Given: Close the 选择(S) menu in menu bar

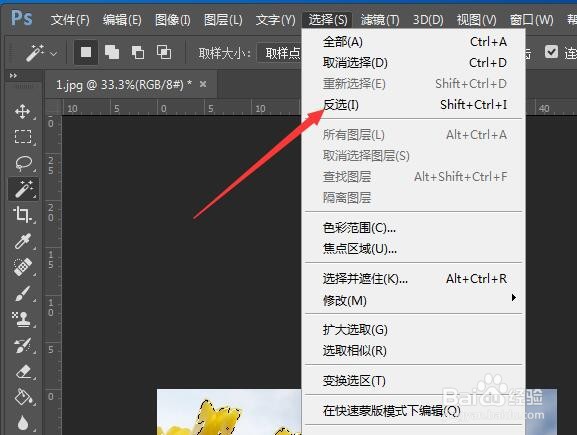Looking at the screenshot, I should [x=328, y=20].
